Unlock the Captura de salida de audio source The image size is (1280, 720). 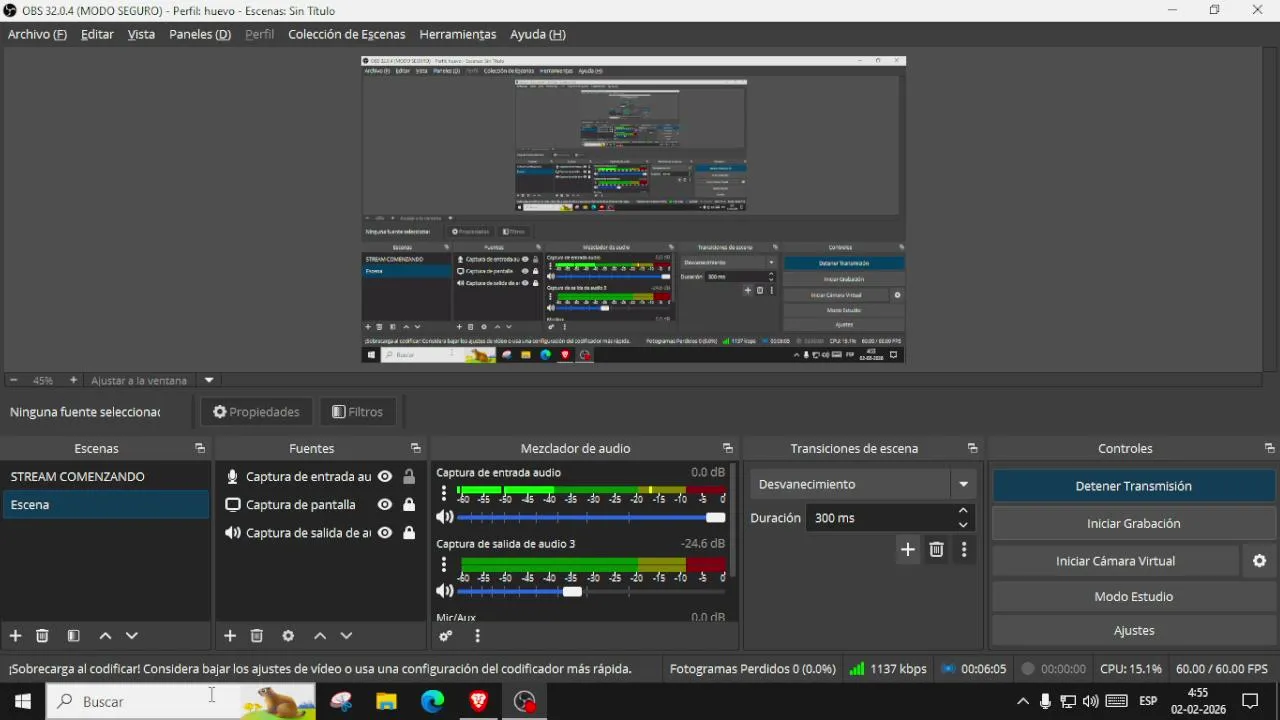(409, 533)
